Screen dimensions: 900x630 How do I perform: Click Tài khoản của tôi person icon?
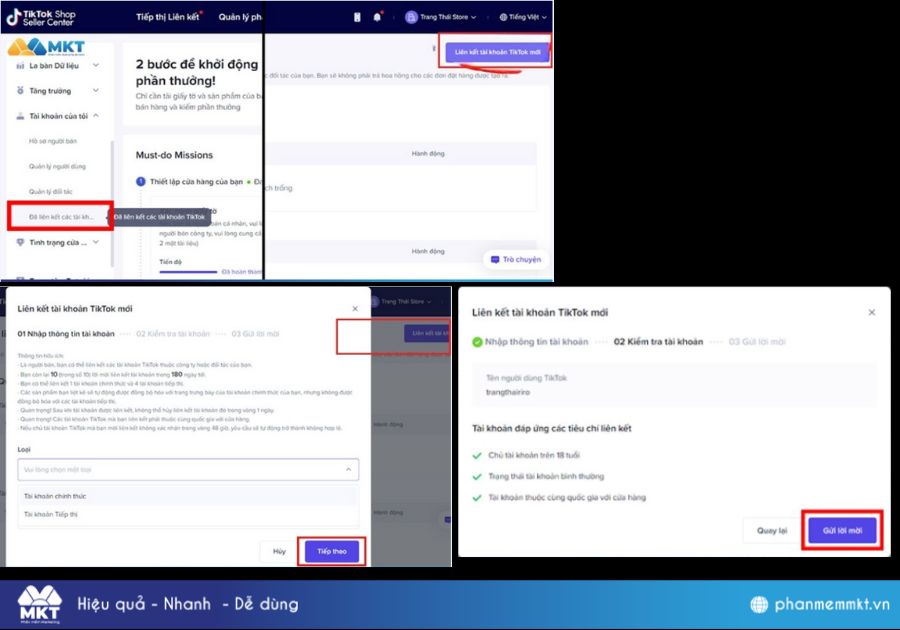tap(20, 116)
